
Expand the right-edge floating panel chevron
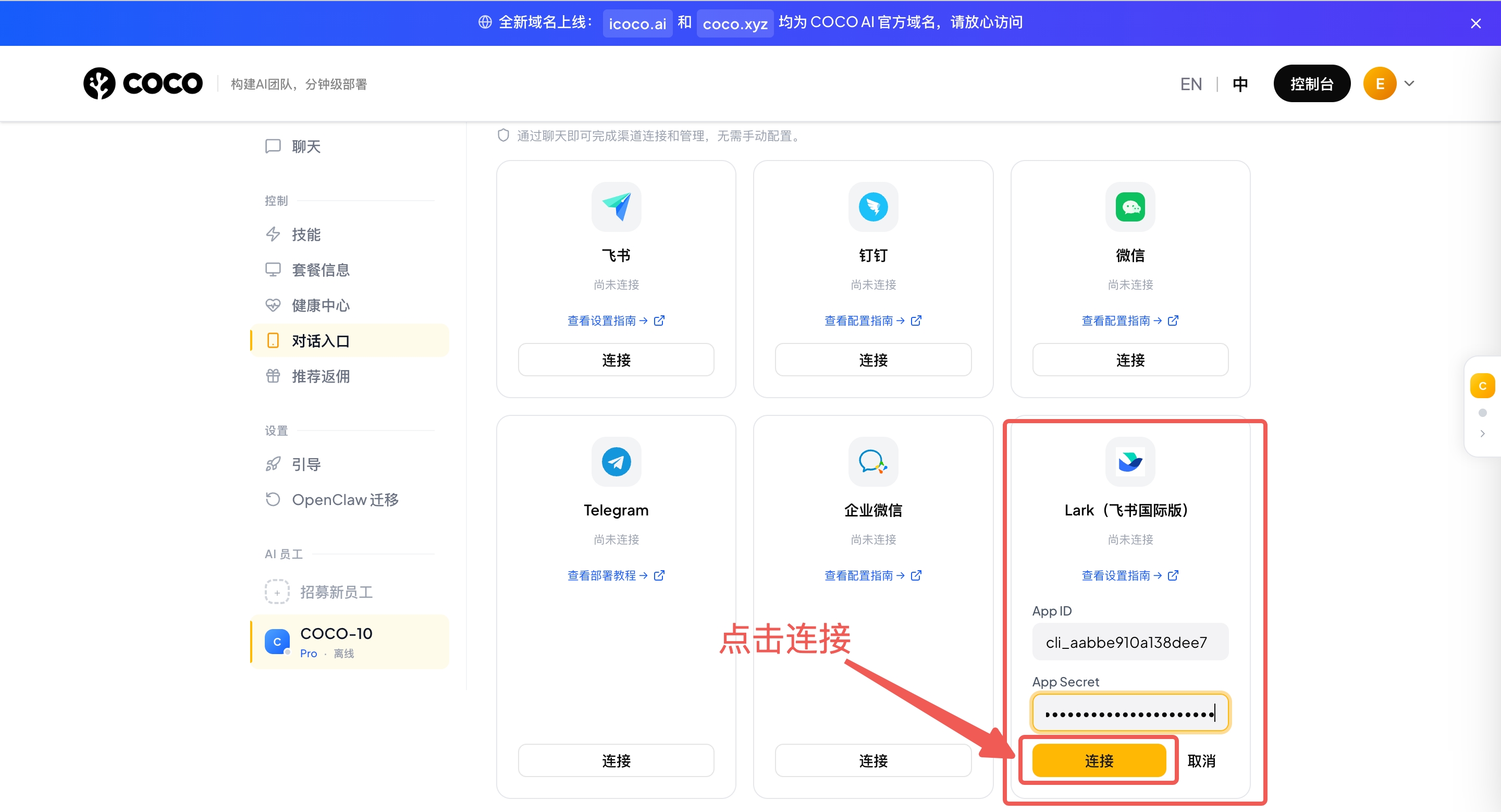1482,434
